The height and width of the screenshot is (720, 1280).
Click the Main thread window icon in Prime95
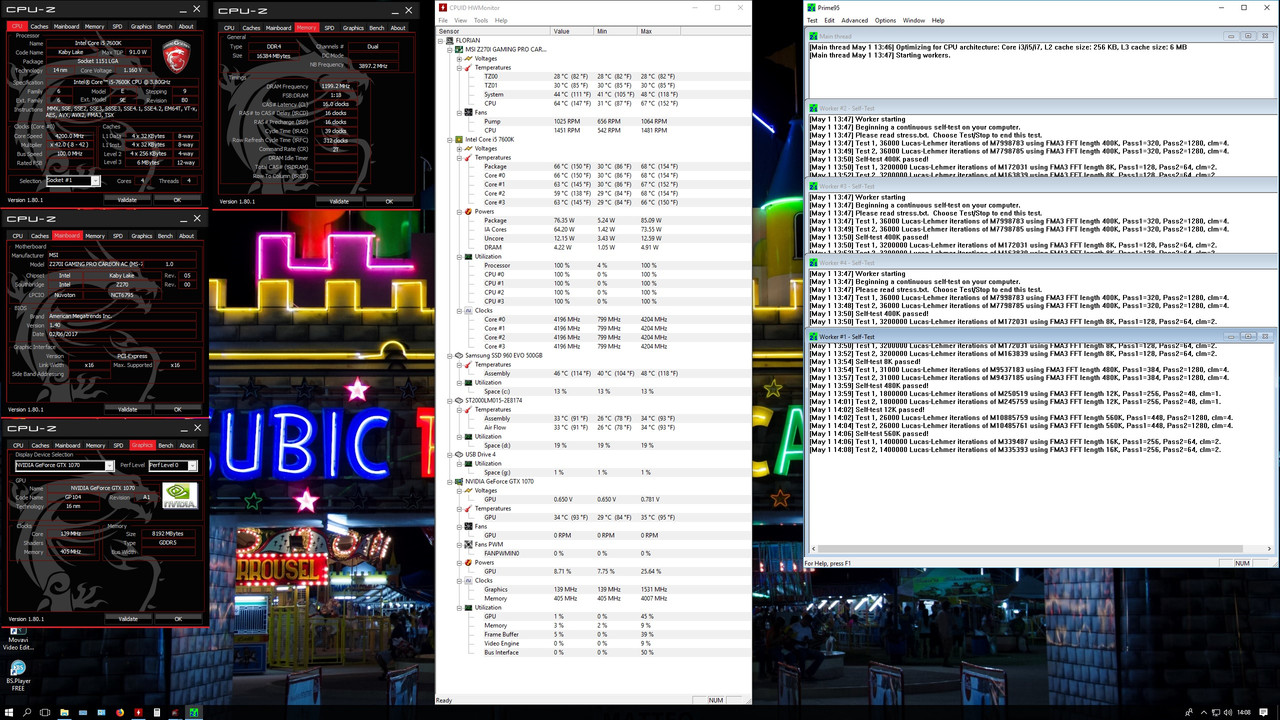[x=813, y=36]
